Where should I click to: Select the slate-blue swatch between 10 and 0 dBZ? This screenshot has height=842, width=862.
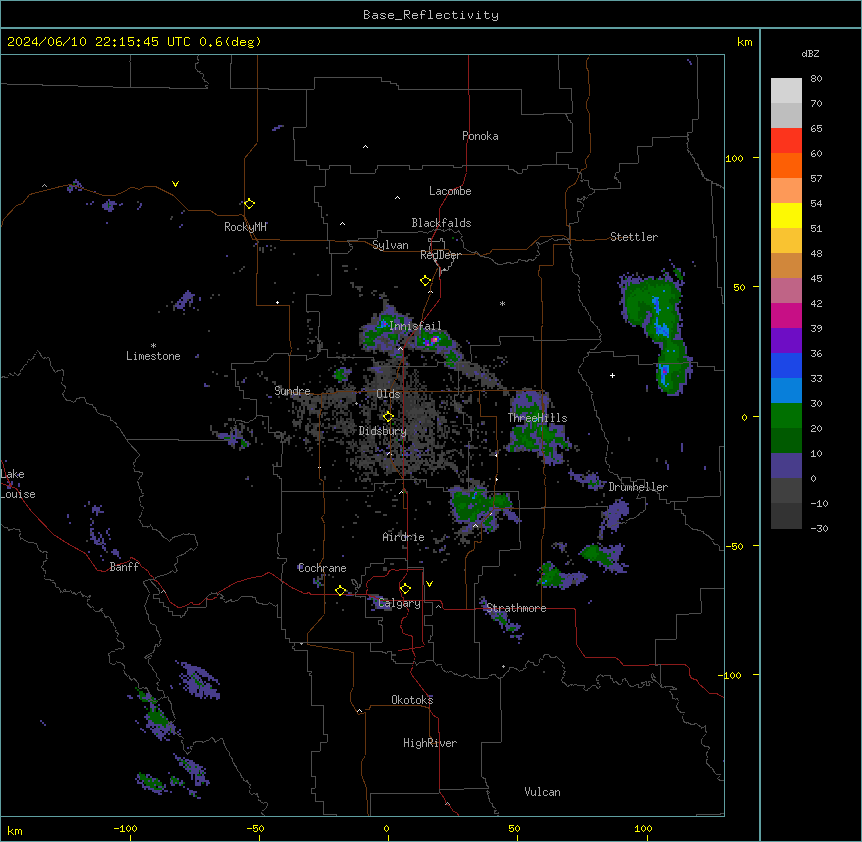tap(786, 466)
